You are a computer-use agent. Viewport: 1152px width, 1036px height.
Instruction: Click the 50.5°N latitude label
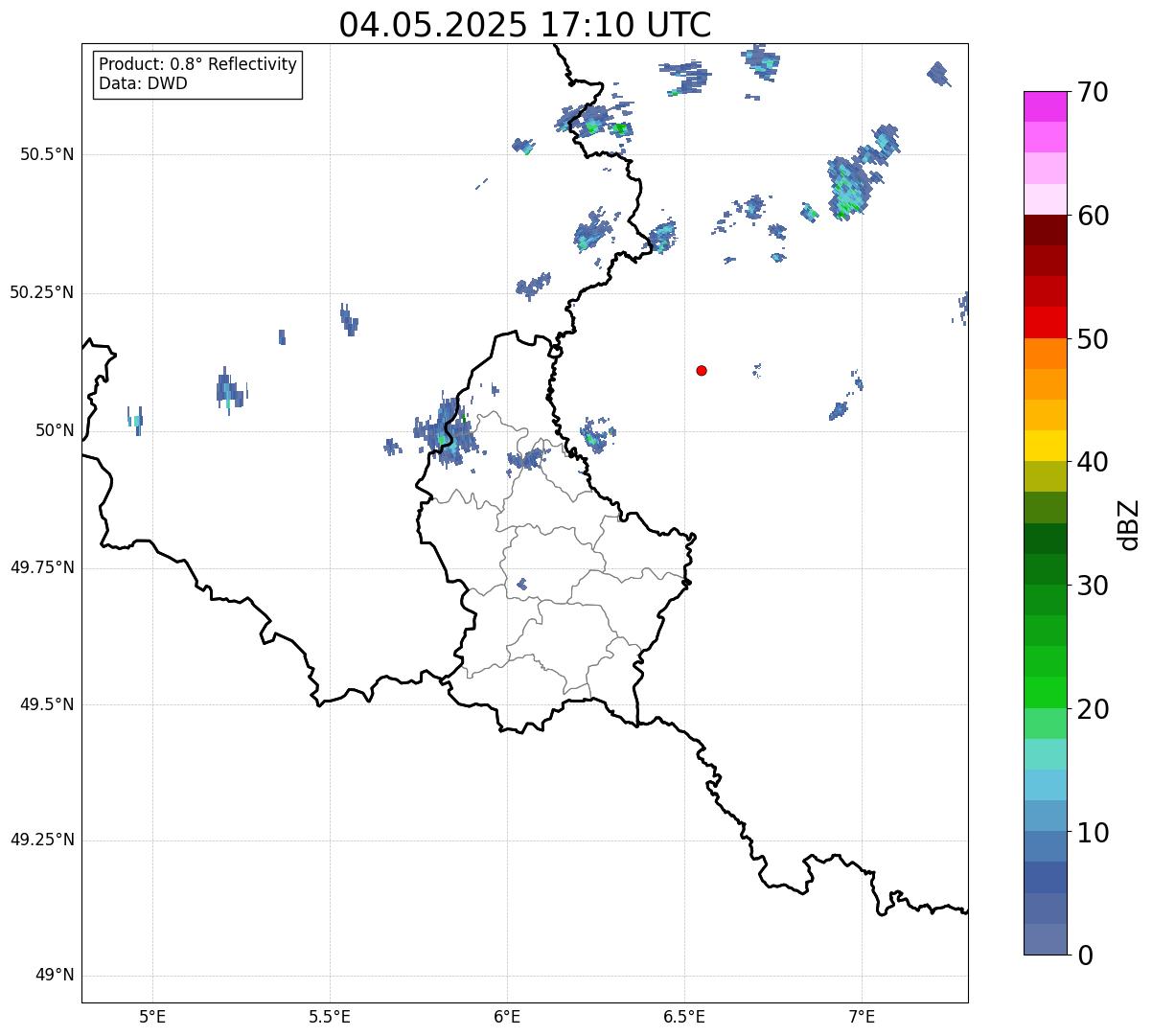(47, 154)
